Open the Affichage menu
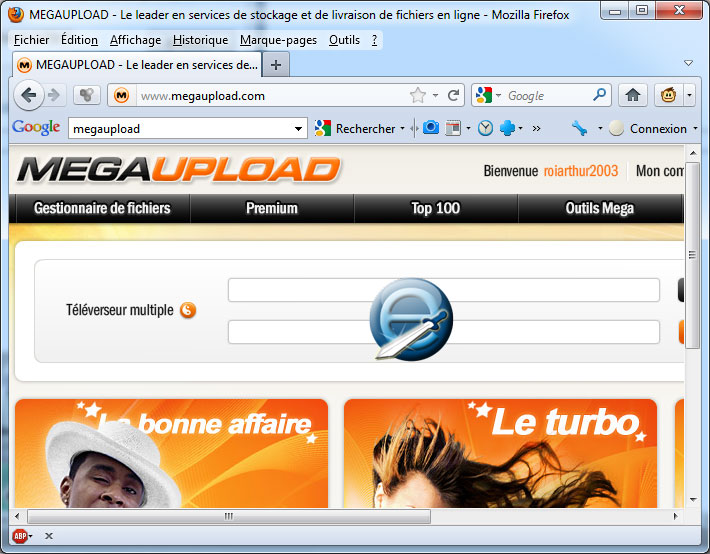Viewport: 710px width, 554px height. point(135,40)
